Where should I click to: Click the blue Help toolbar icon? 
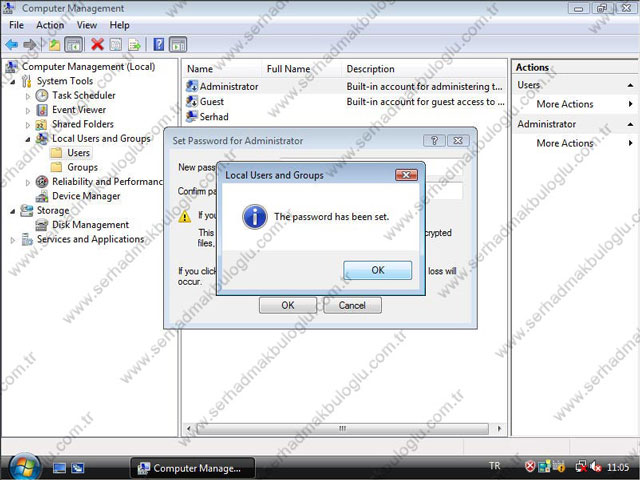pyautogui.click(x=159, y=44)
